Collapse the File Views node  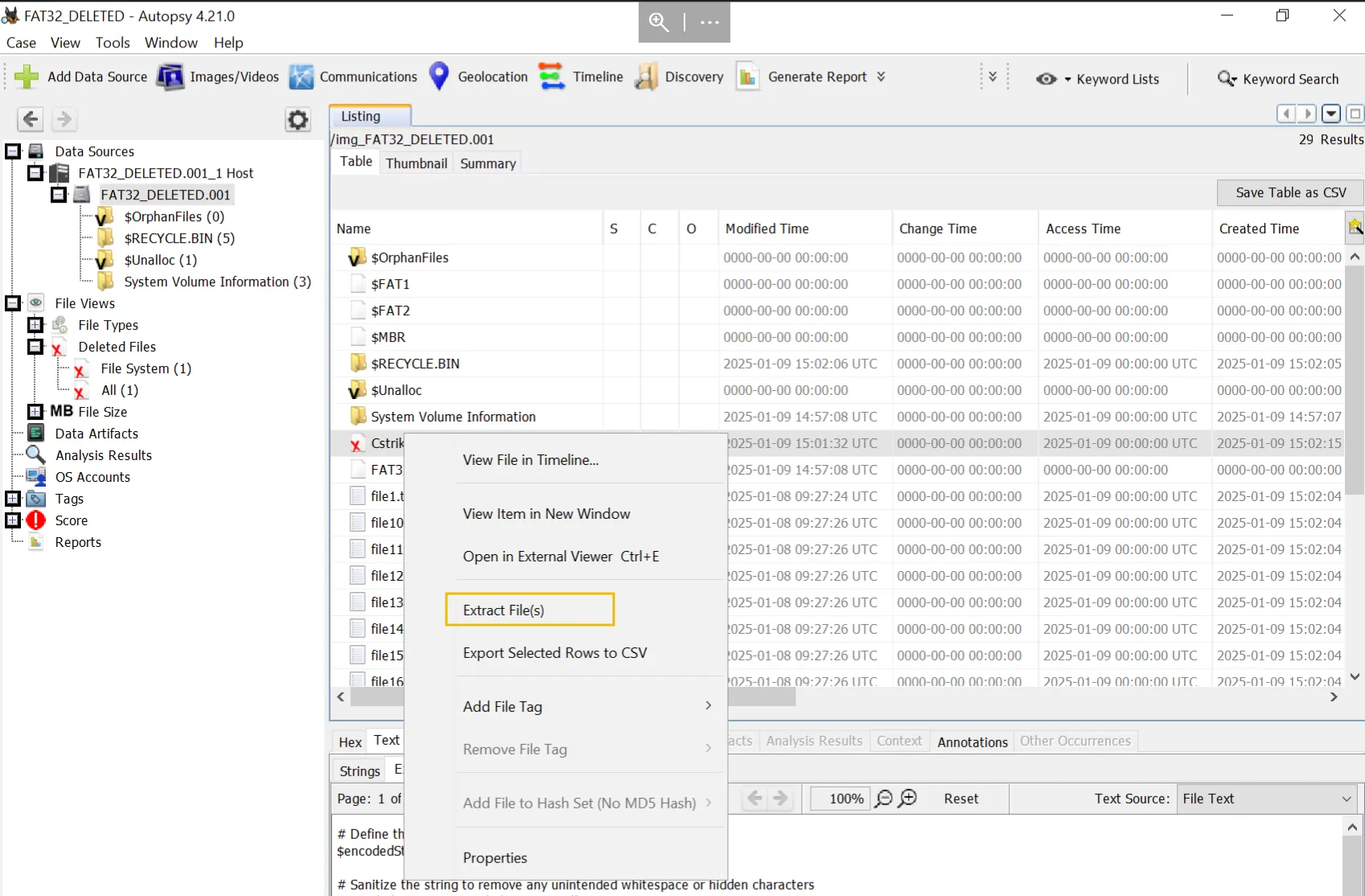[x=13, y=303]
